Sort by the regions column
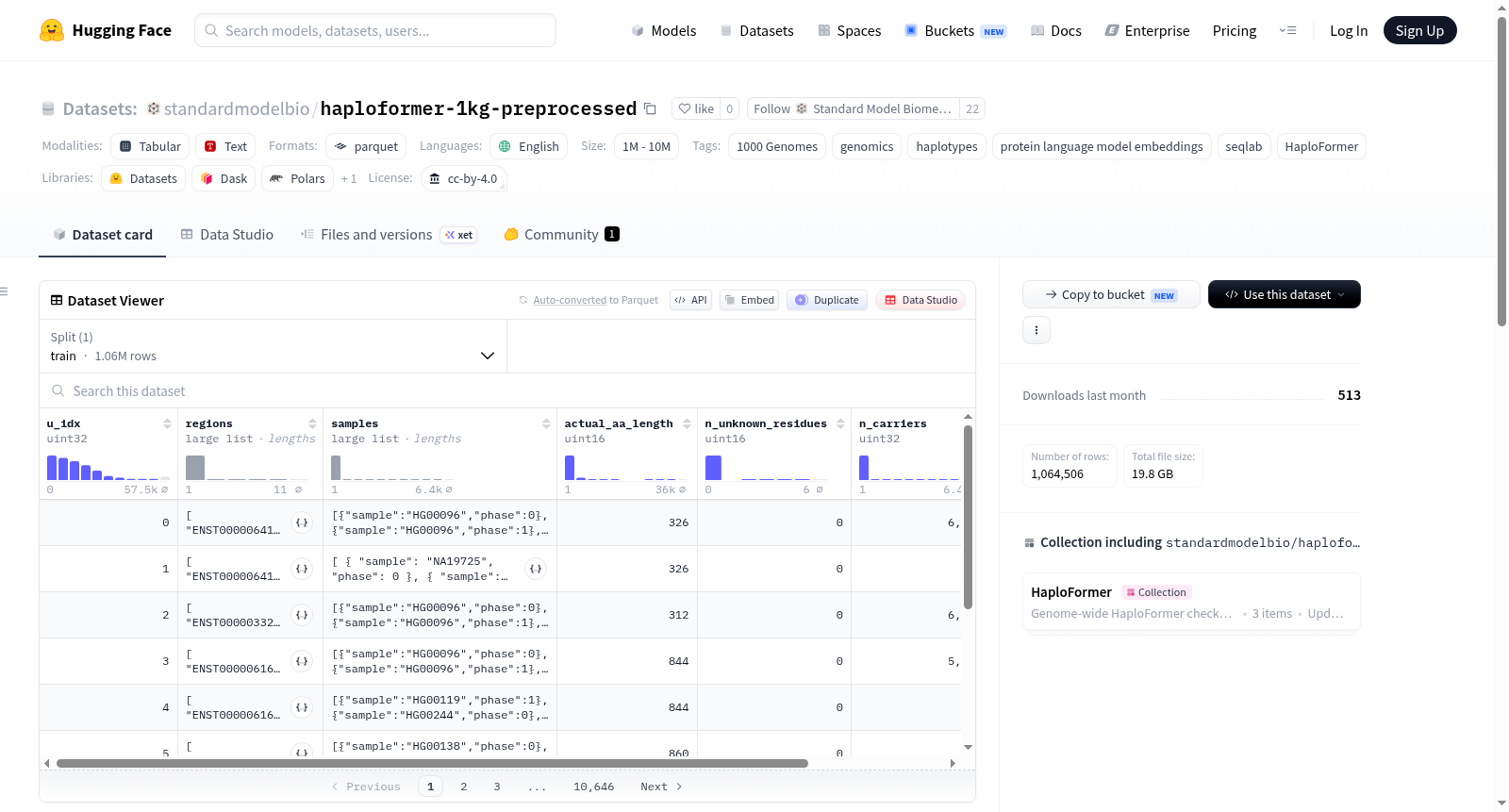 point(312,423)
